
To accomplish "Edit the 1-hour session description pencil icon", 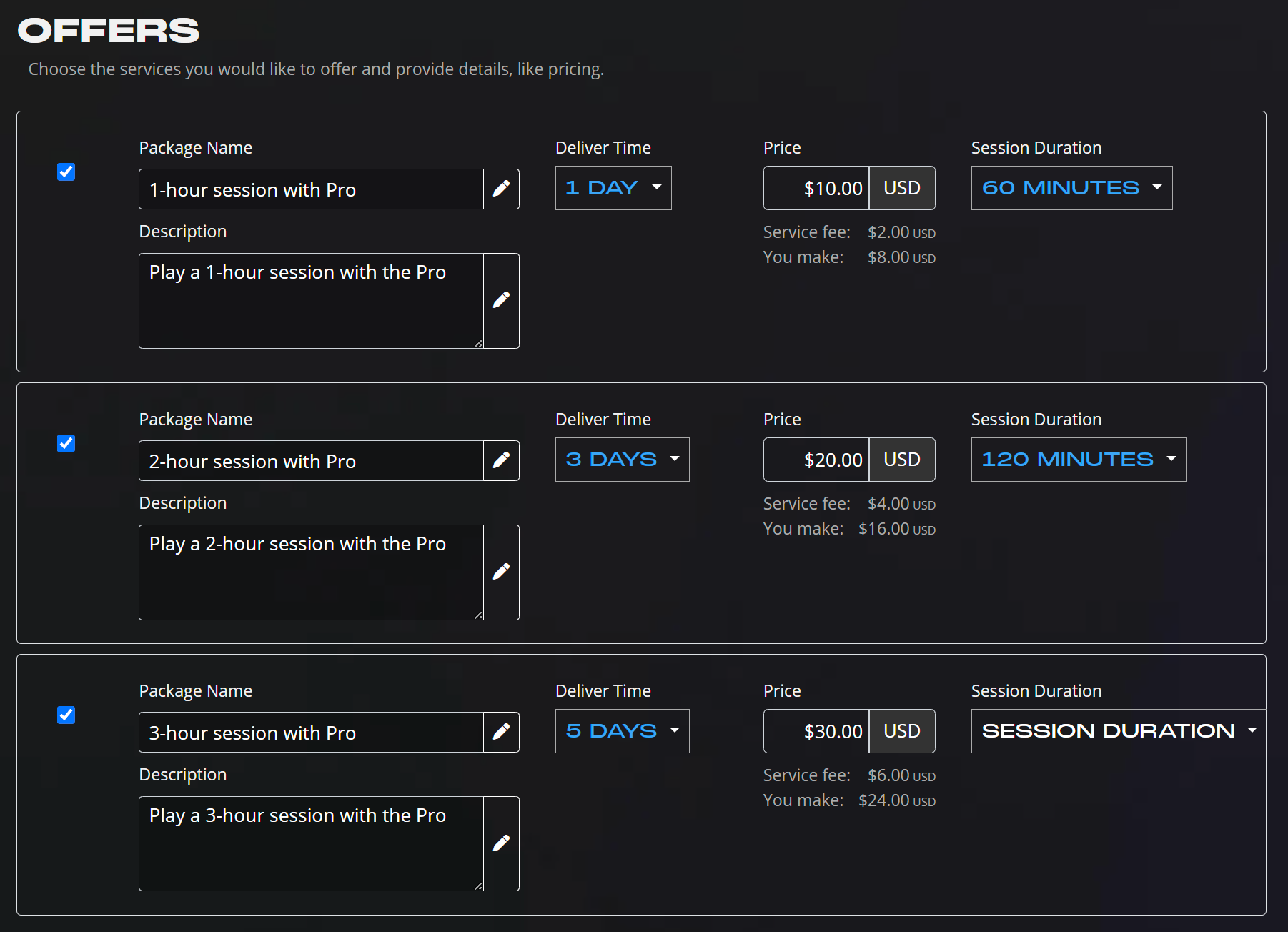I will click(501, 300).
